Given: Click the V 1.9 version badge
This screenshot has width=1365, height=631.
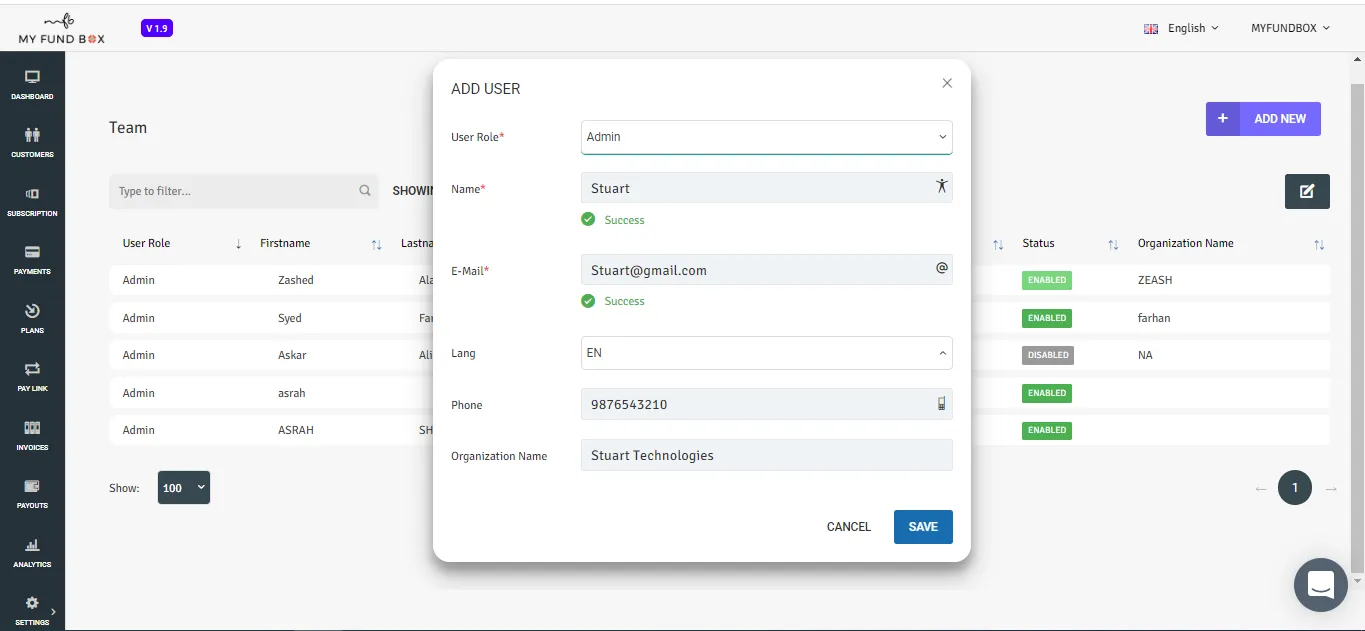Looking at the screenshot, I should [x=157, y=29].
